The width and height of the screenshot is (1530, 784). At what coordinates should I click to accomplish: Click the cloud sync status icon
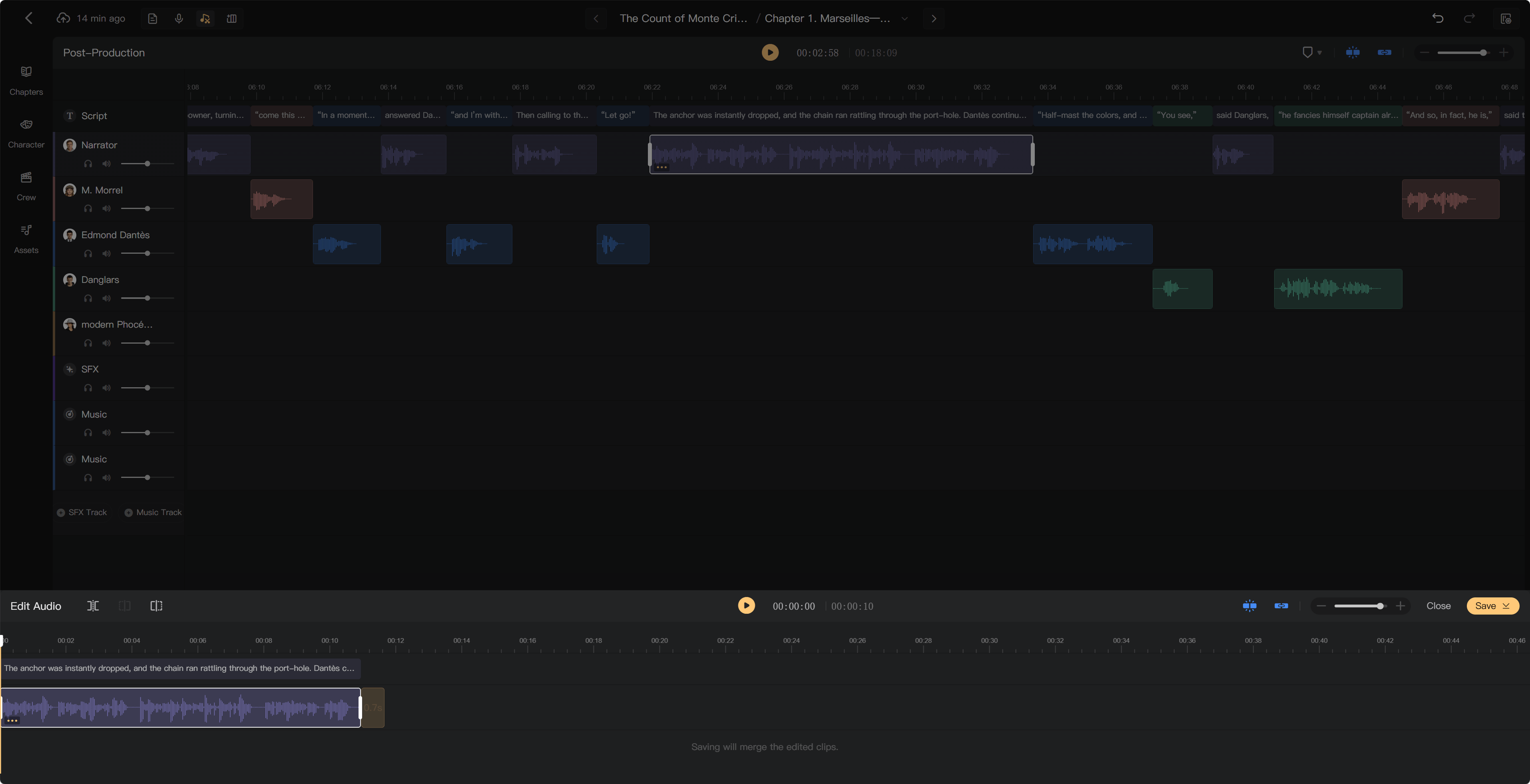click(x=63, y=18)
